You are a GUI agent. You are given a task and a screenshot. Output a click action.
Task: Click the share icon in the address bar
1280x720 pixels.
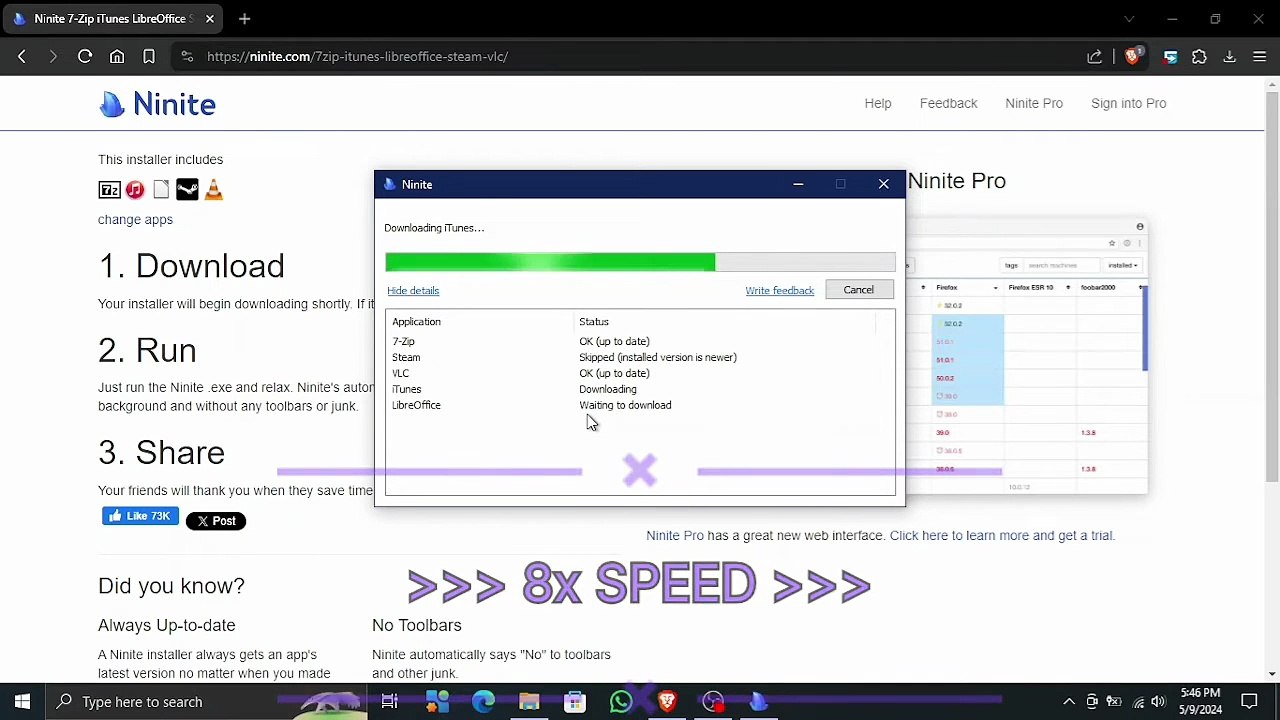(1095, 57)
